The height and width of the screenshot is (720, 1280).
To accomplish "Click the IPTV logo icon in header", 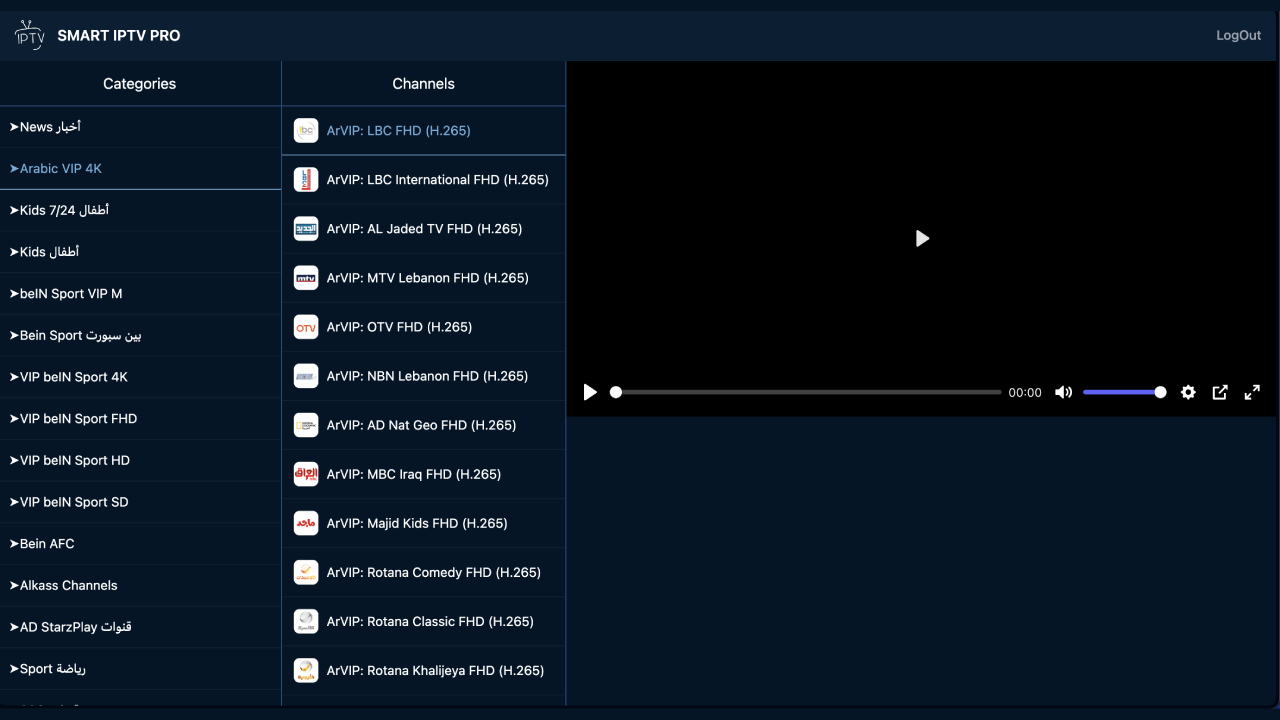I will pos(30,35).
